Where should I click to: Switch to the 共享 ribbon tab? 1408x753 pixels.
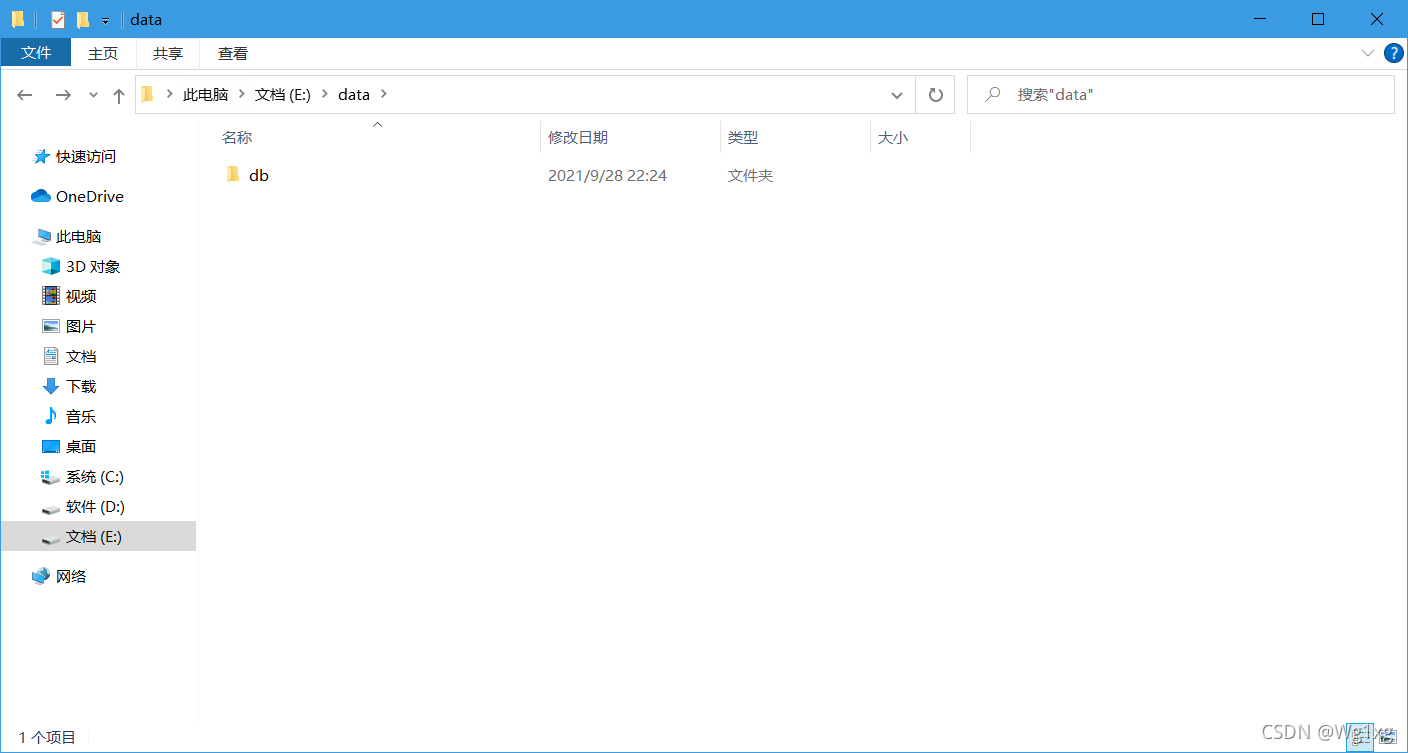[x=168, y=53]
